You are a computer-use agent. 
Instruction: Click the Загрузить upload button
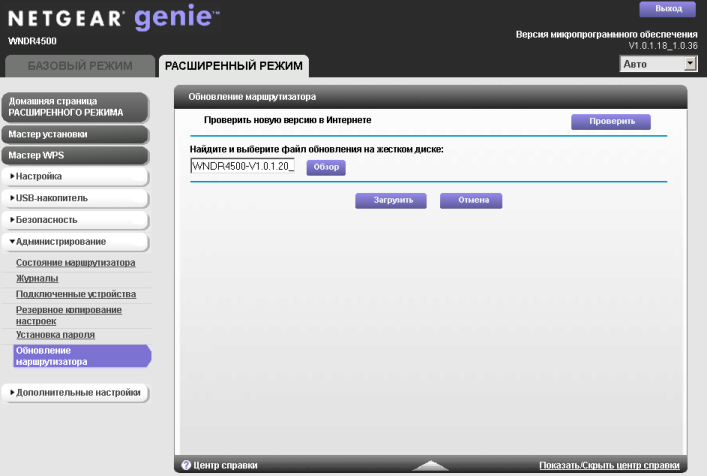[x=390, y=201]
